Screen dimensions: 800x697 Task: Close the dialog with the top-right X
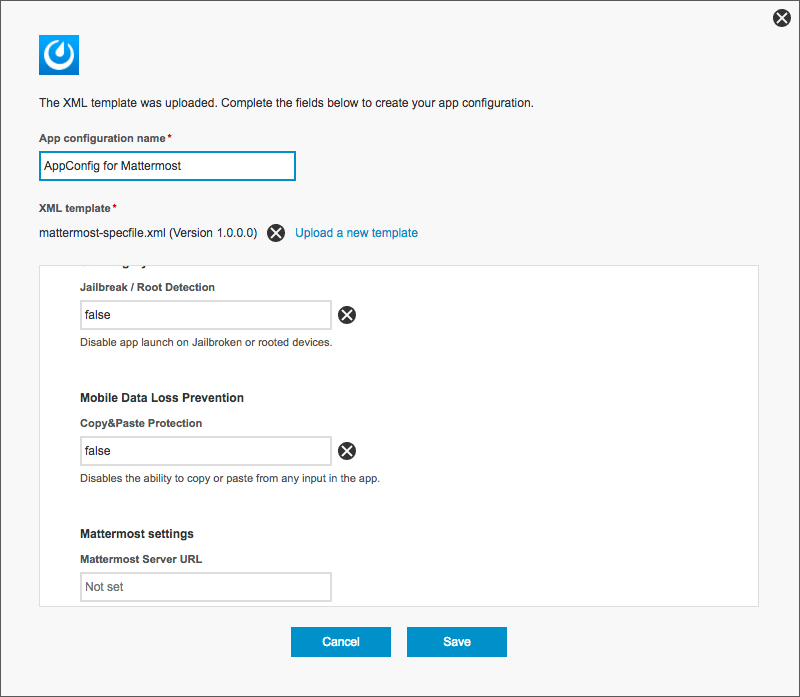(781, 18)
